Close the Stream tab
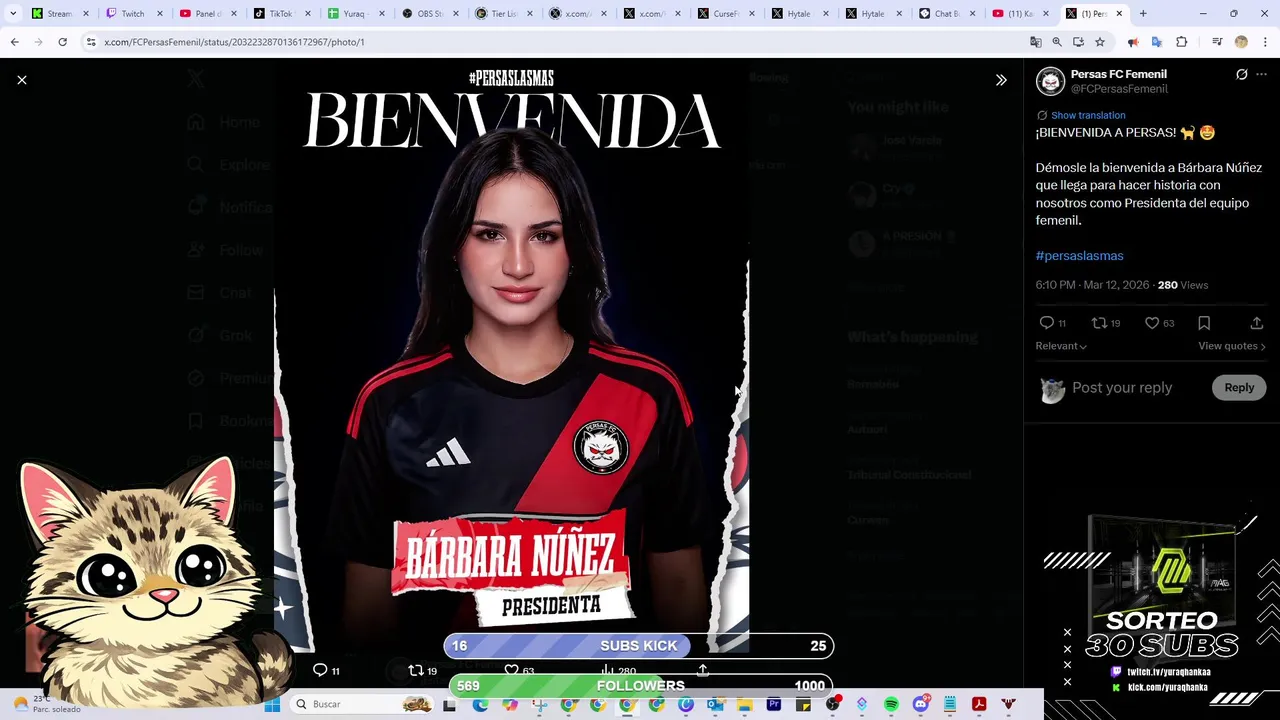 coord(85,14)
